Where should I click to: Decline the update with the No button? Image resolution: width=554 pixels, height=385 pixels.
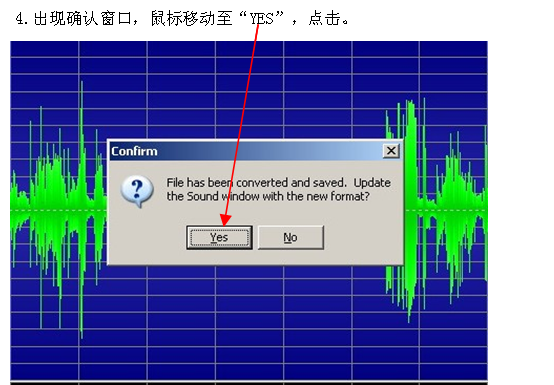click(x=291, y=238)
